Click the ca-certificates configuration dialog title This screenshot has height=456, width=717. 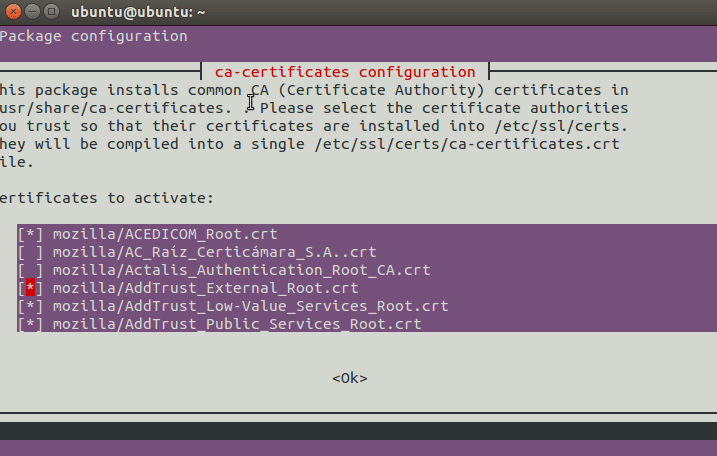pyautogui.click(x=345, y=72)
